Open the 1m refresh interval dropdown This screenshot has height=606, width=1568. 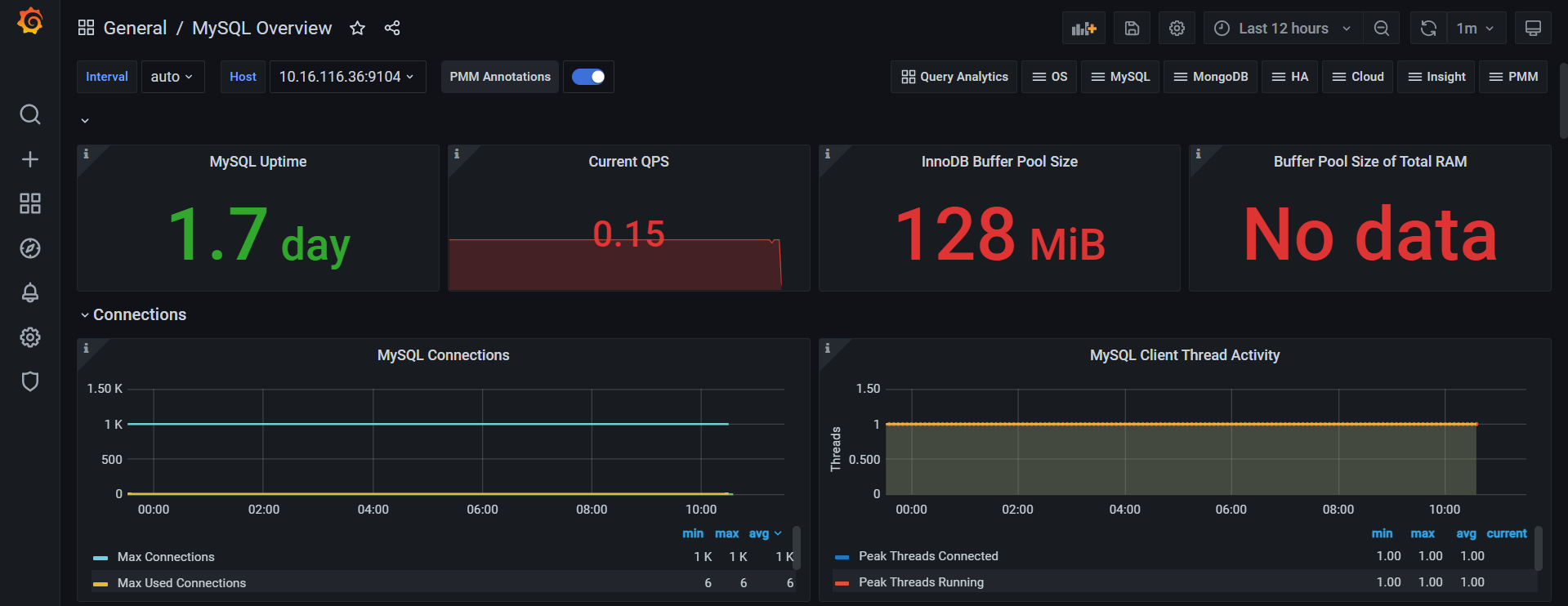click(1476, 29)
